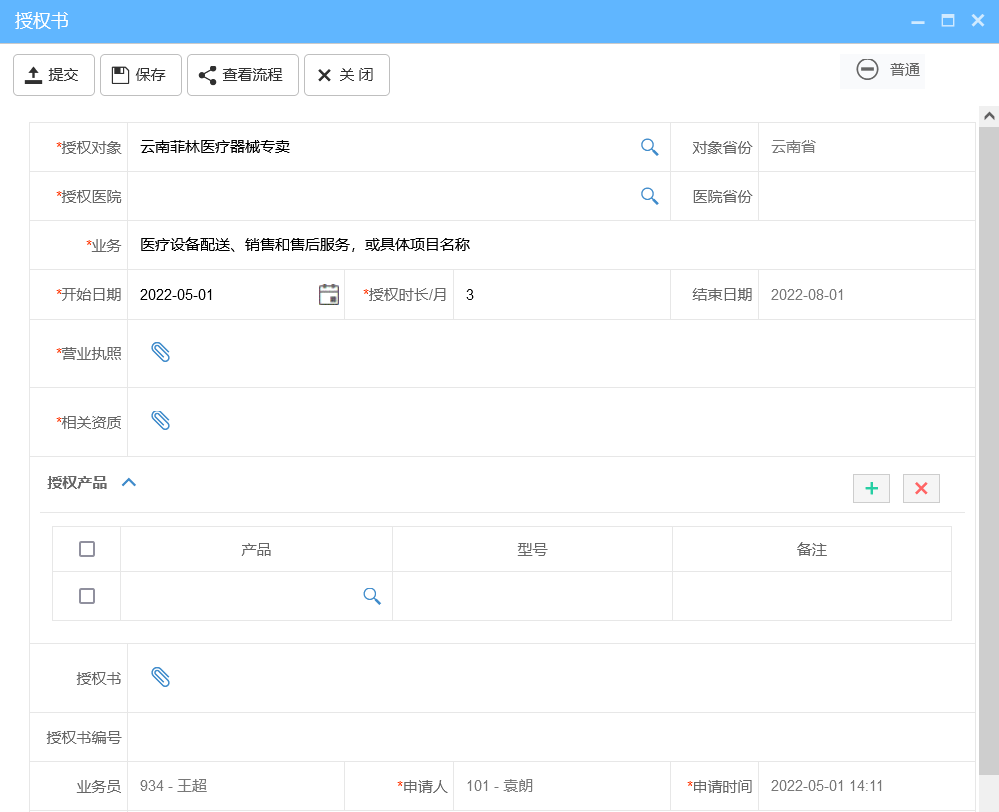Open the 授权医院 search lookup
This screenshot has width=999, height=812.
[x=649, y=196]
